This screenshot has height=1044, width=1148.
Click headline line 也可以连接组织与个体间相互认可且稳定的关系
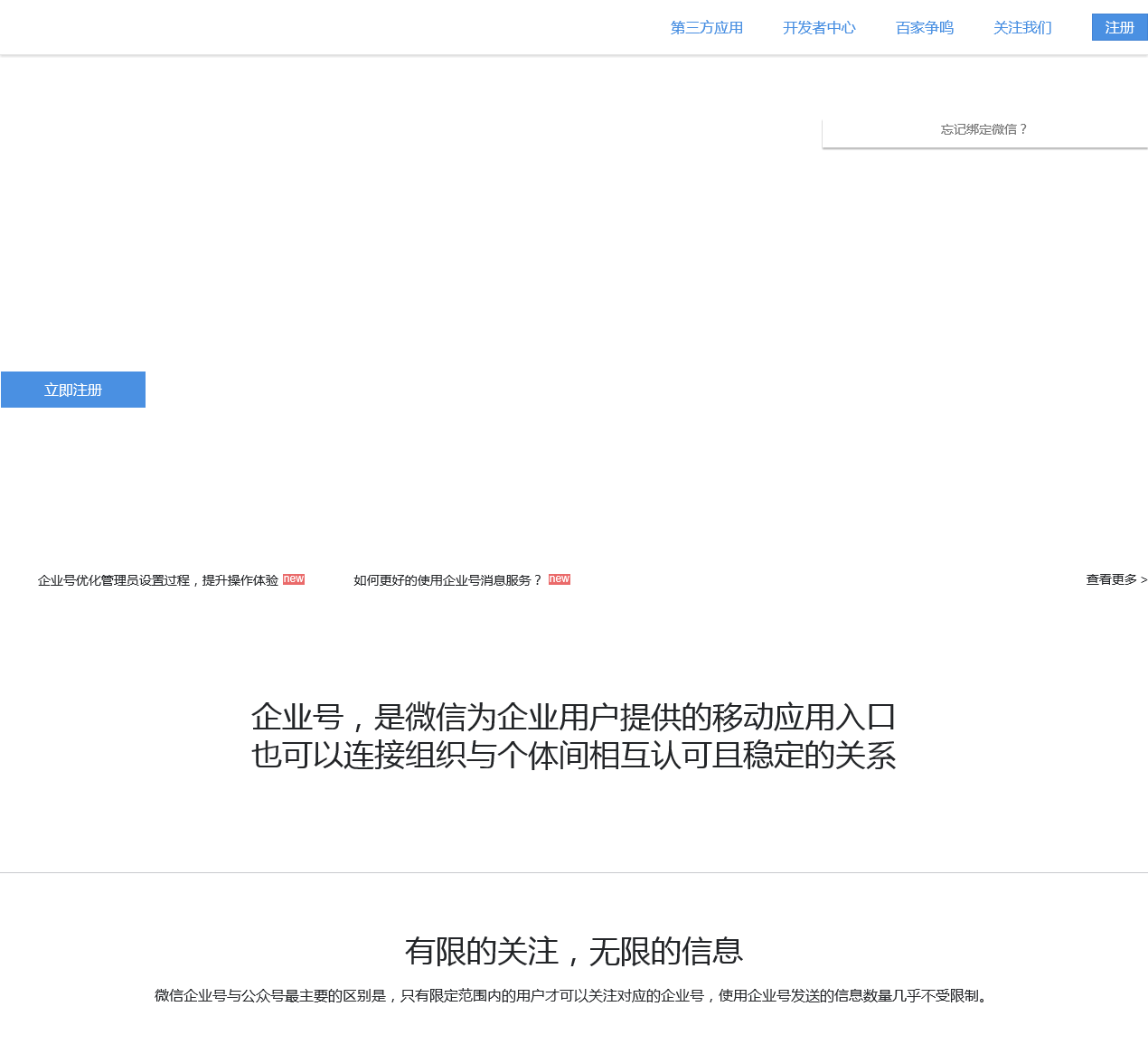pos(573,755)
